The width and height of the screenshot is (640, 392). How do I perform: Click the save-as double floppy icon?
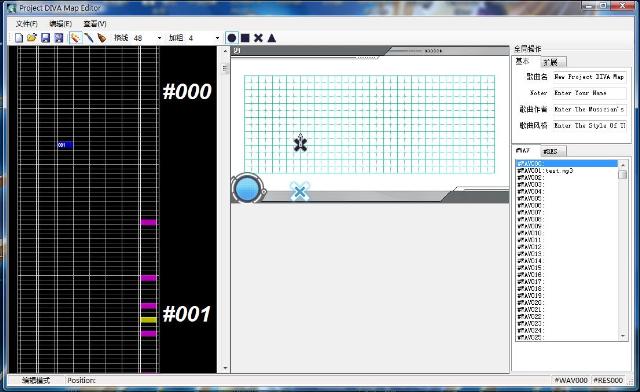(x=59, y=38)
